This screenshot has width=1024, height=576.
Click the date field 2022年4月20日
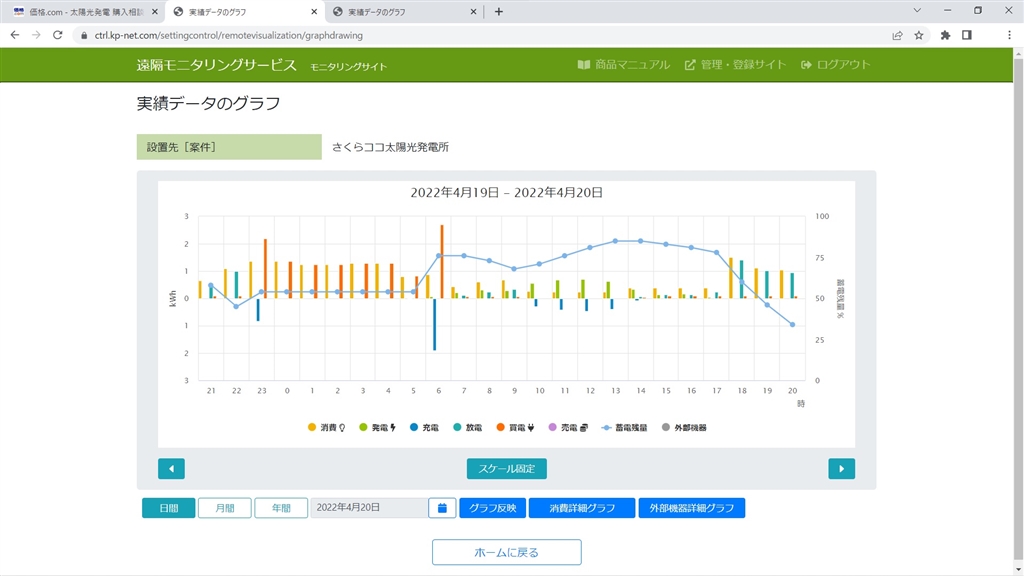[369, 507]
